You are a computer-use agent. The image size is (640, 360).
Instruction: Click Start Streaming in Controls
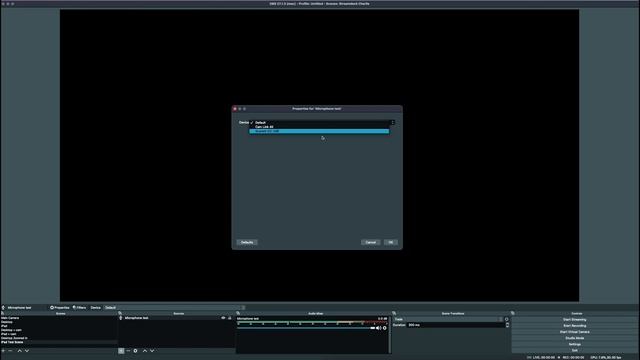pyautogui.click(x=575, y=320)
